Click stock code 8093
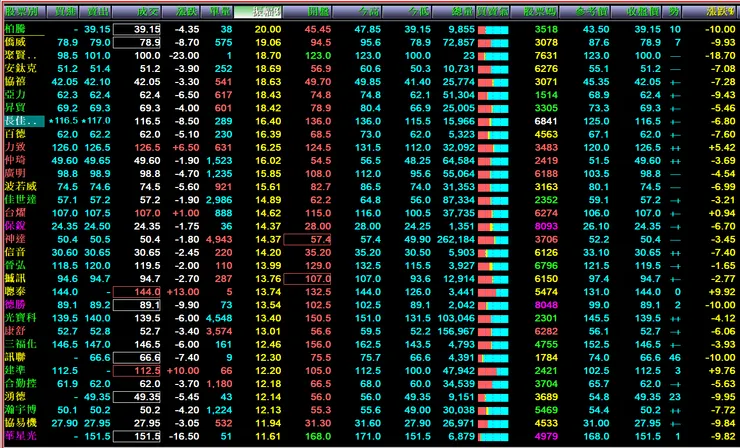 pos(546,226)
